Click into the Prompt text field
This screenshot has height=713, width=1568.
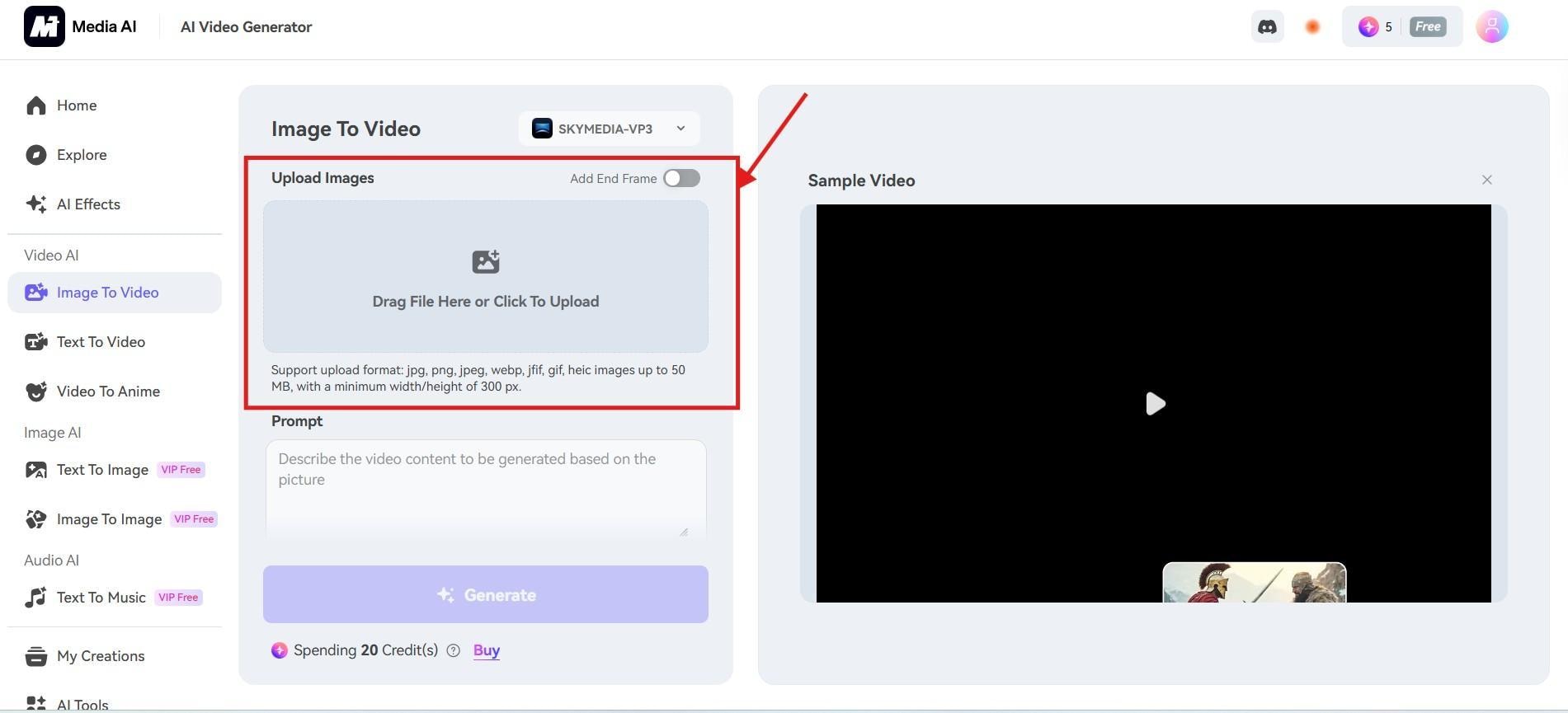[486, 489]
